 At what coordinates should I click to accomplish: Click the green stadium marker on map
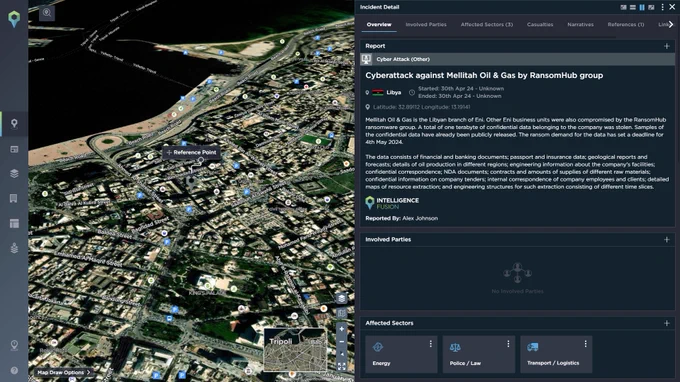[x=318, y=141]
